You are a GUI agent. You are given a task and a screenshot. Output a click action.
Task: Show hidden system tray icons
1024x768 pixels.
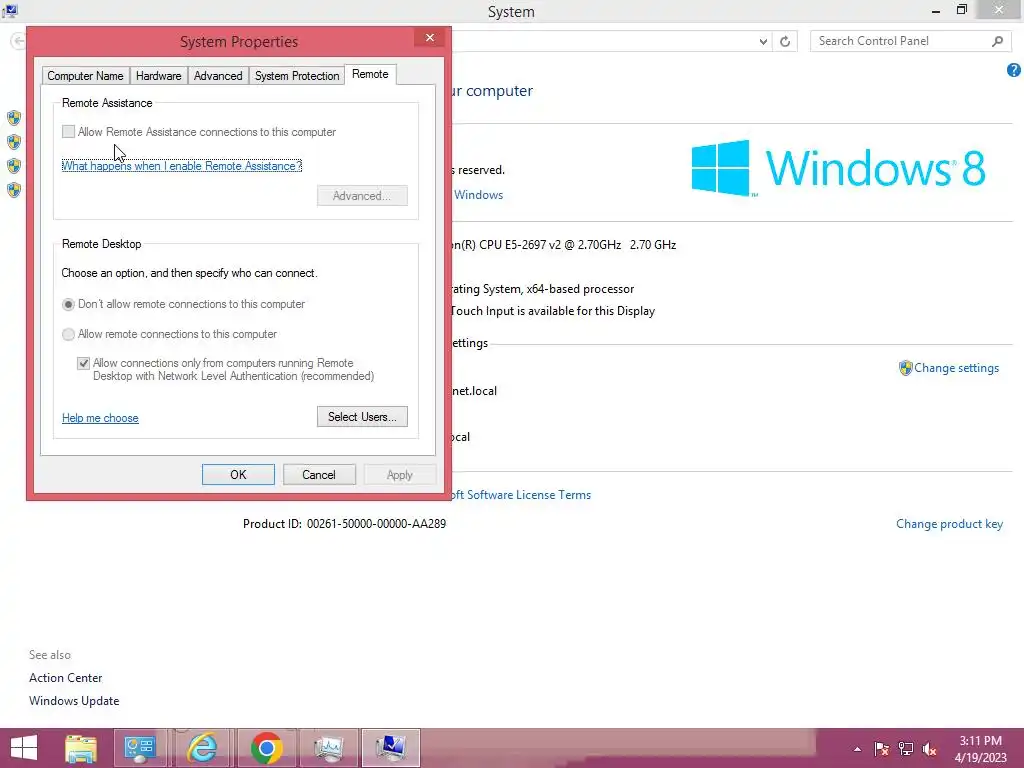pyautogui.click(x=857, y=749)
